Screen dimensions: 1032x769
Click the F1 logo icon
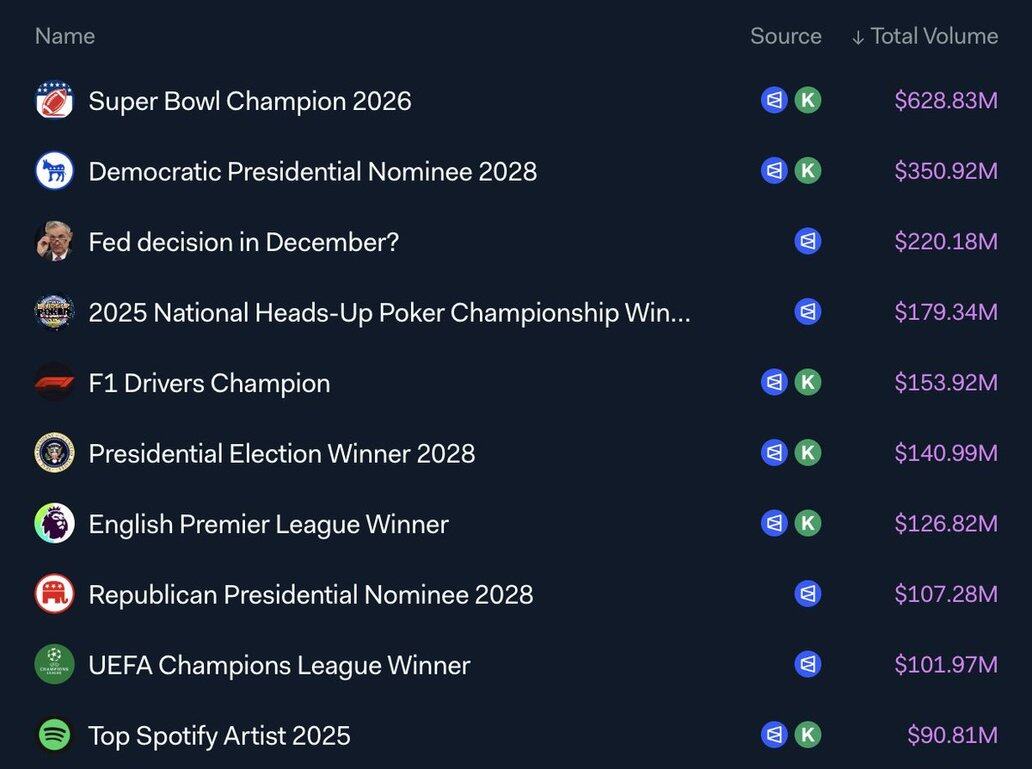54,383
